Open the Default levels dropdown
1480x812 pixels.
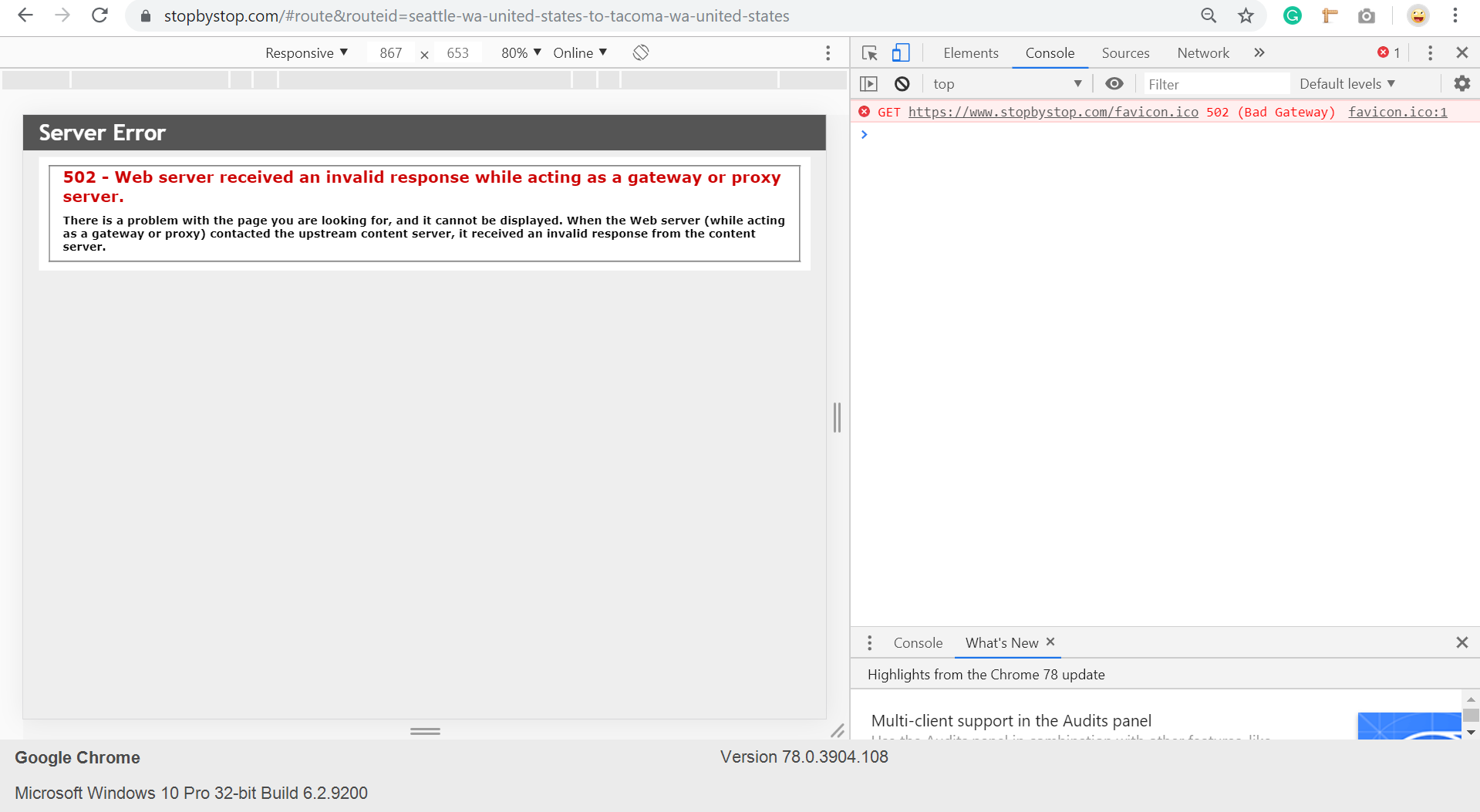tap(1347, 83)
